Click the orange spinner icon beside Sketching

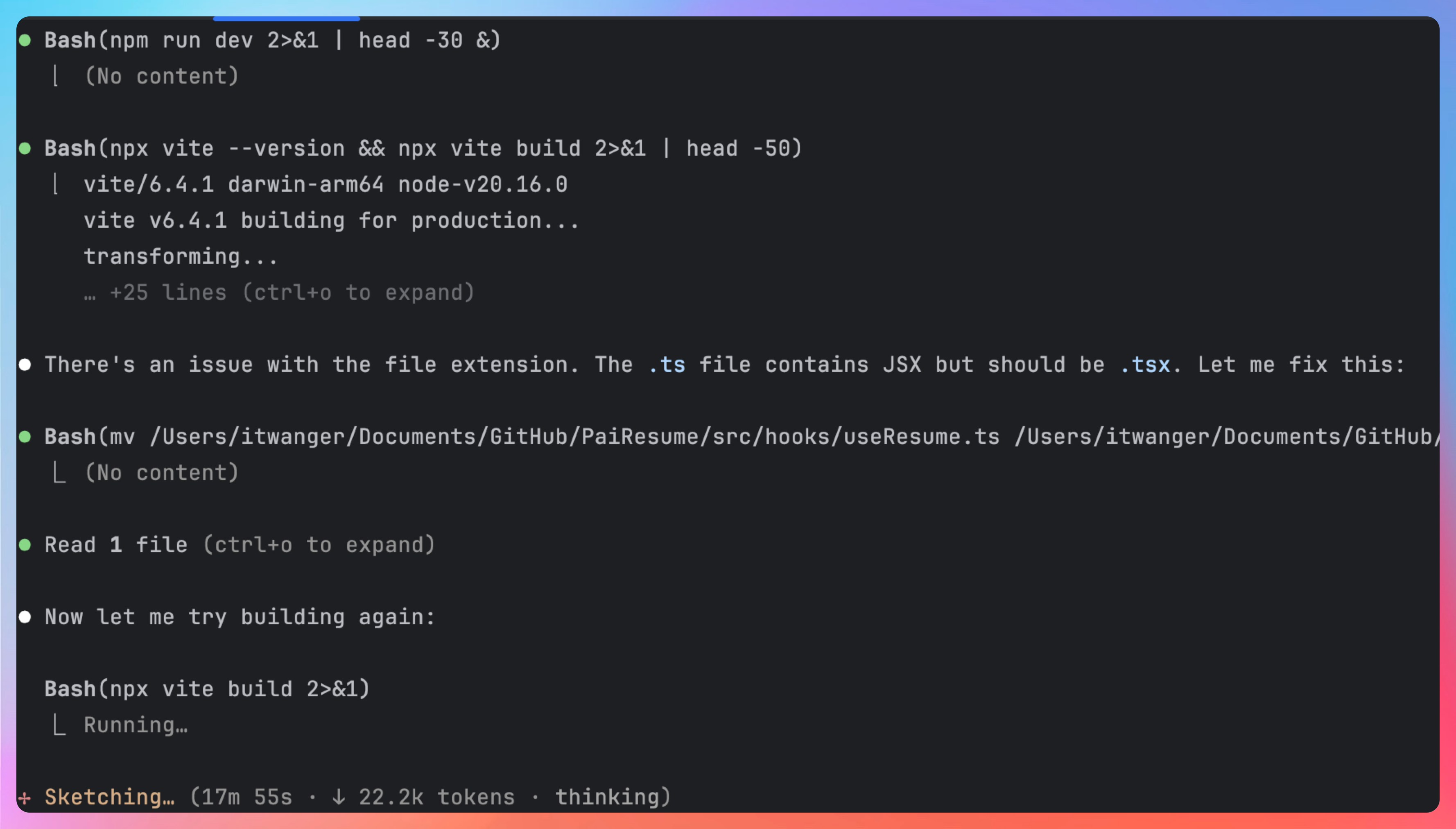24,798
